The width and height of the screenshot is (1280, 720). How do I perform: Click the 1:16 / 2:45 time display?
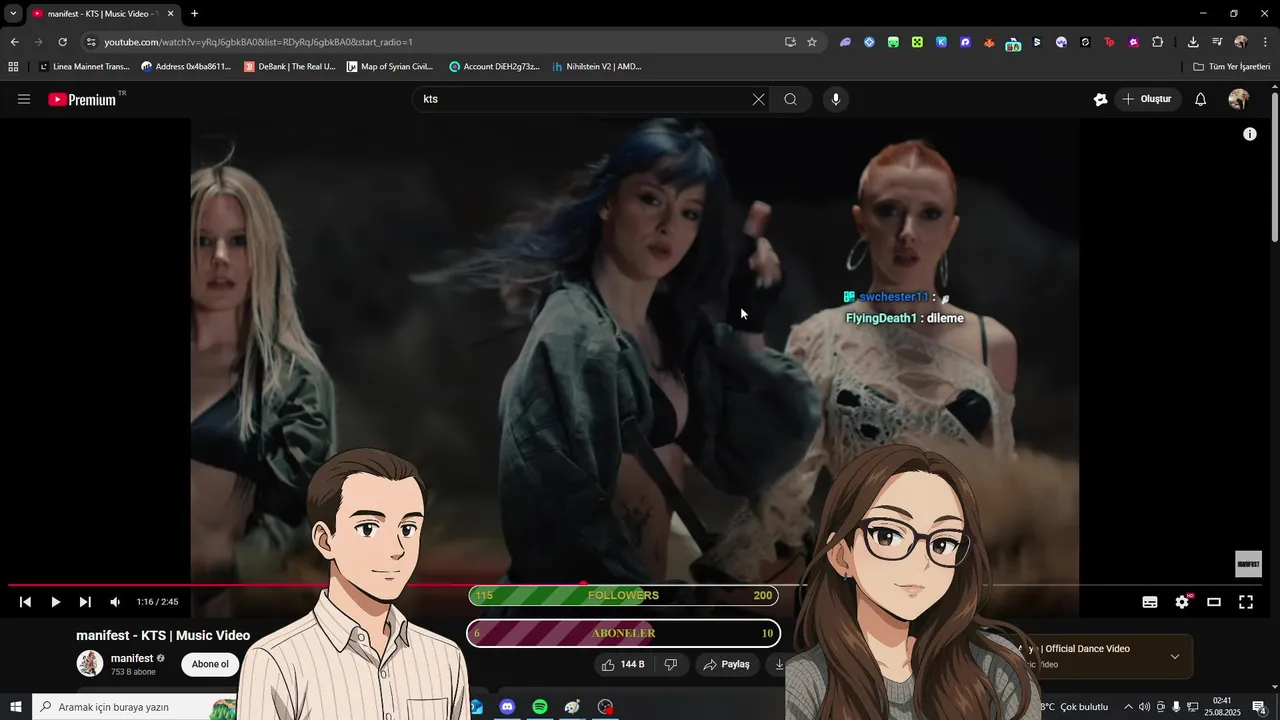point(157,602)
